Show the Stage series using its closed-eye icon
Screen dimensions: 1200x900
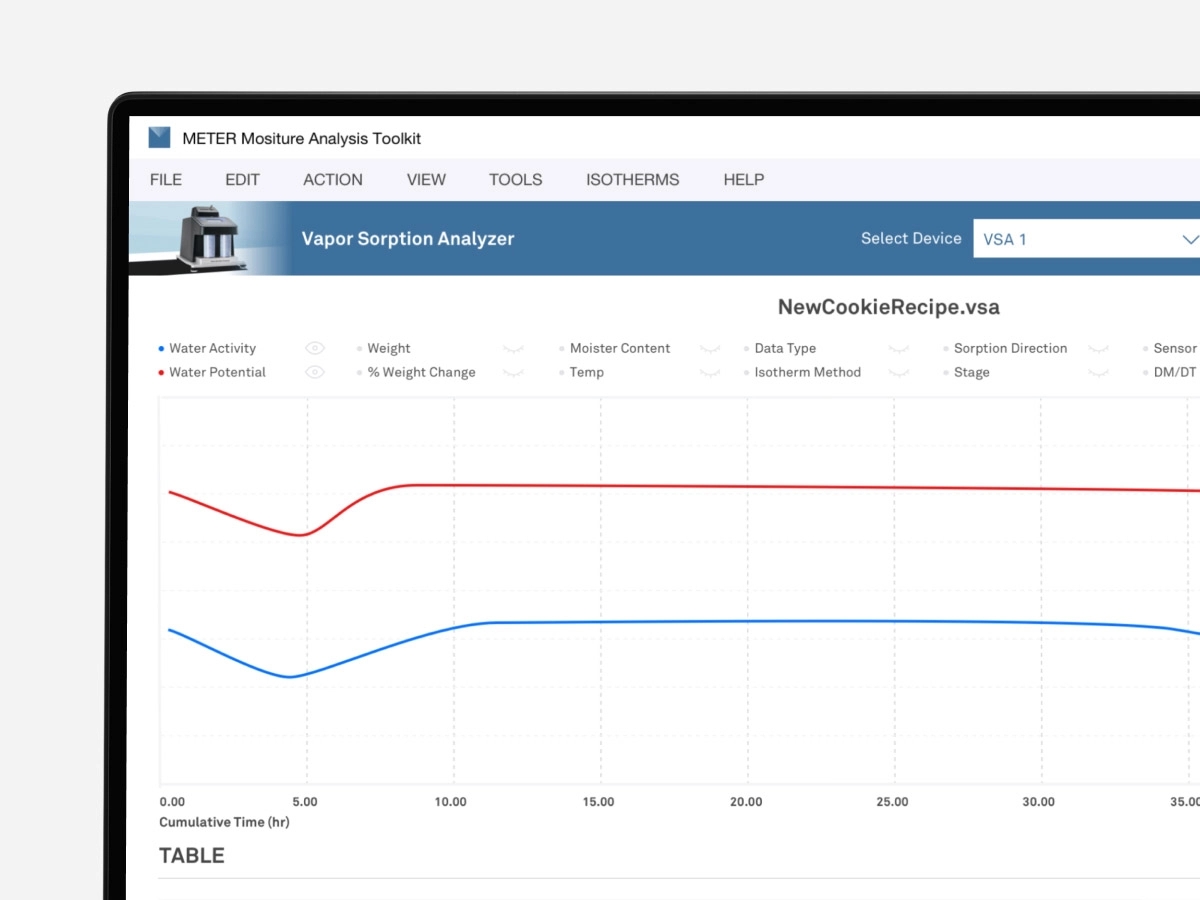coord(1099,373)
